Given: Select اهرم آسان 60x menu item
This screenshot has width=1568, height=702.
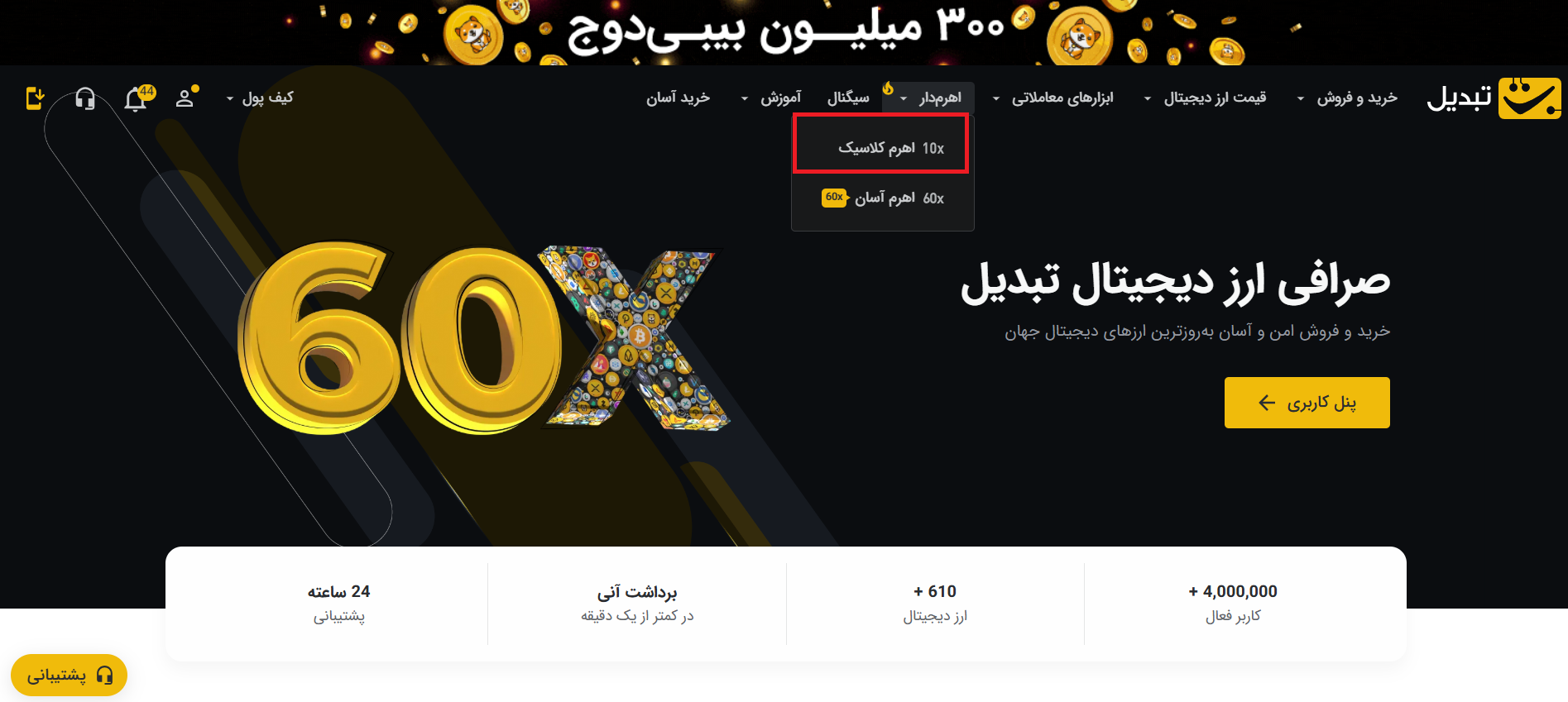Looking at the screenshot, I should pos(882,198).
